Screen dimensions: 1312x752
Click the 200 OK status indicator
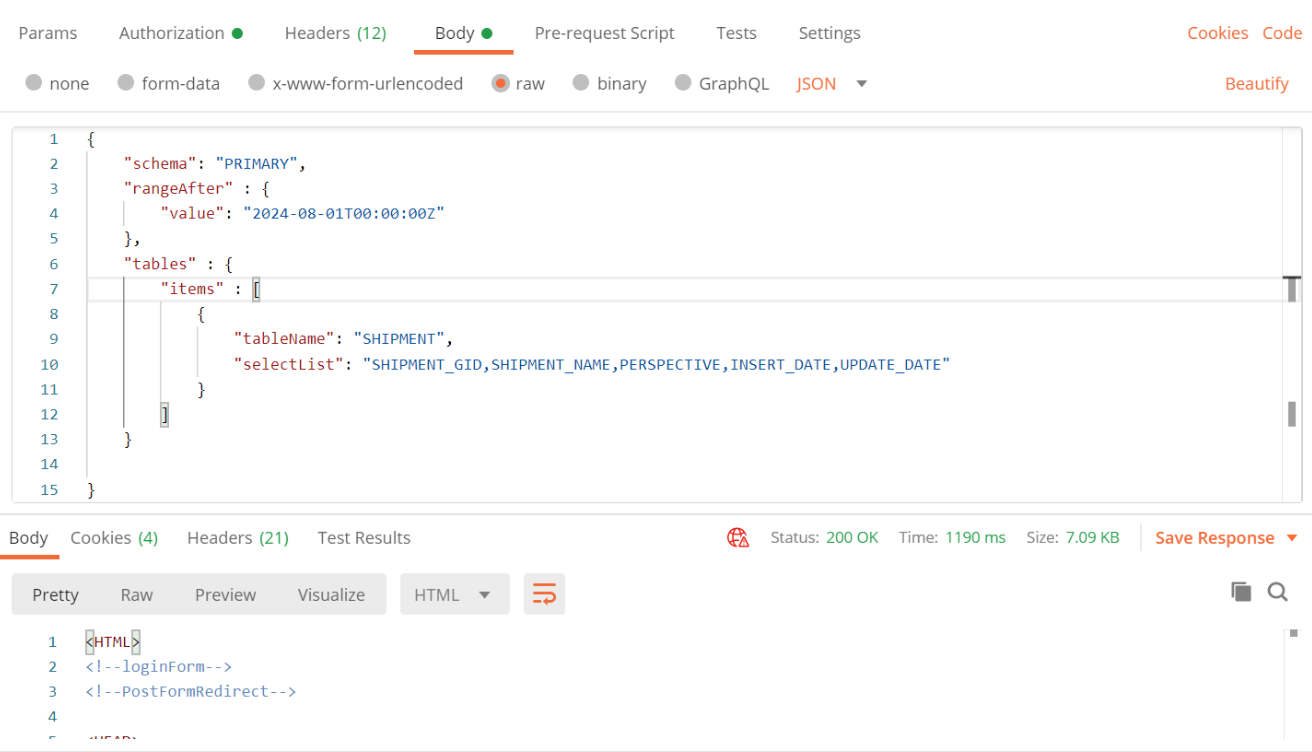pos(852,537)
